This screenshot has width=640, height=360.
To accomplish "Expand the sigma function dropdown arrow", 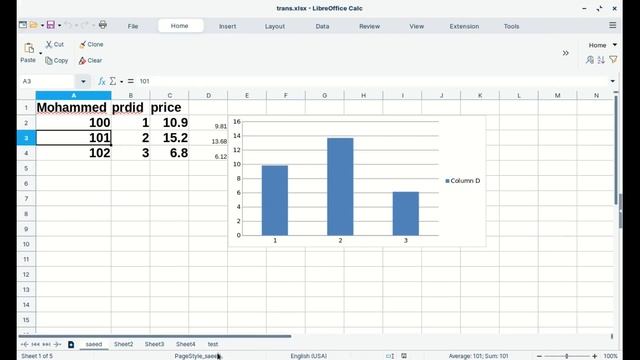I will [x=121, y=82].
